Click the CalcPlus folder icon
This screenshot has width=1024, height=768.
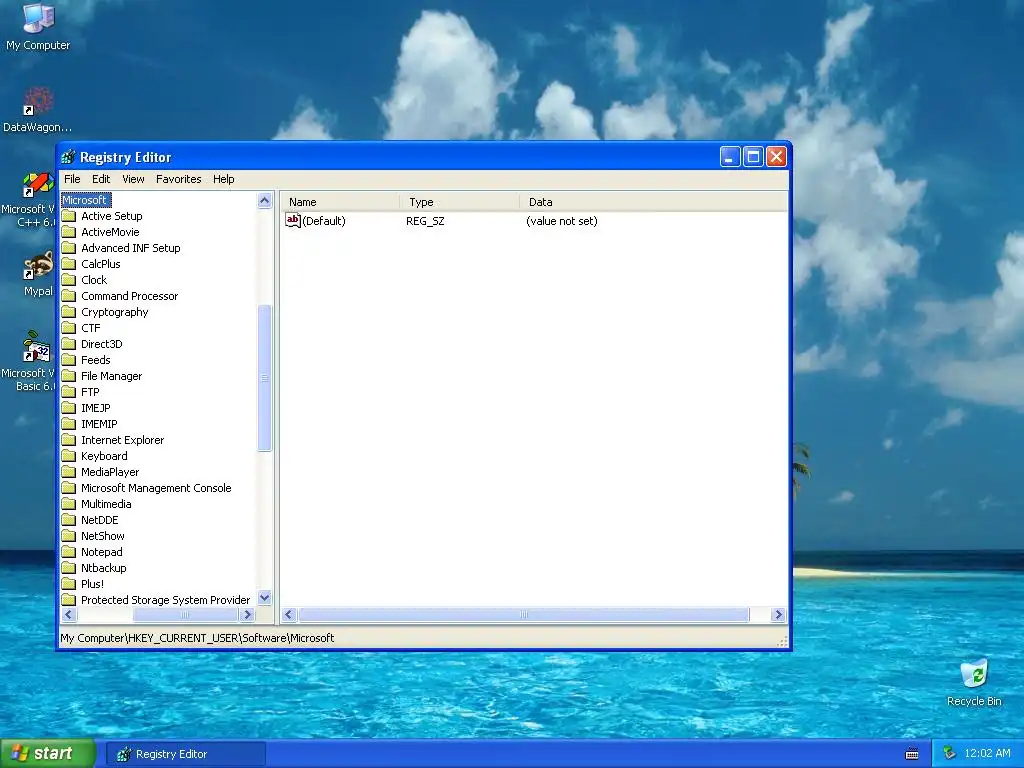point(69,264)
